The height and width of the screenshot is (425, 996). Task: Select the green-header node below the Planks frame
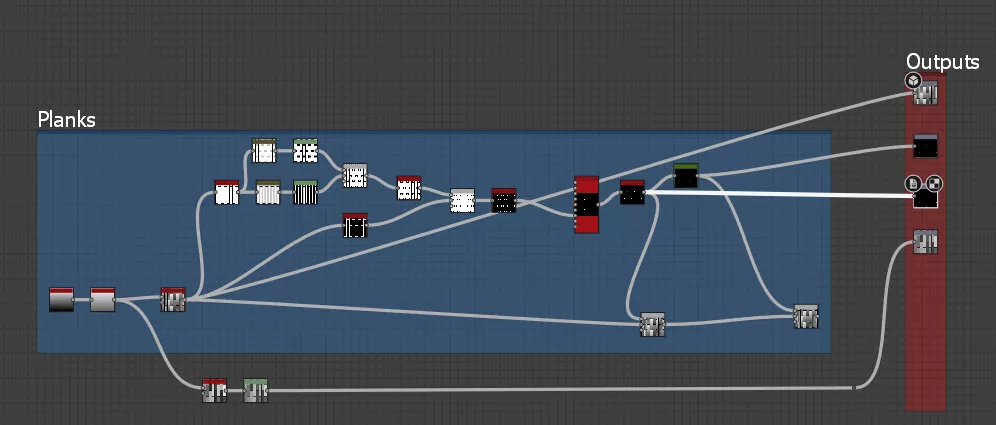point(256,391)
